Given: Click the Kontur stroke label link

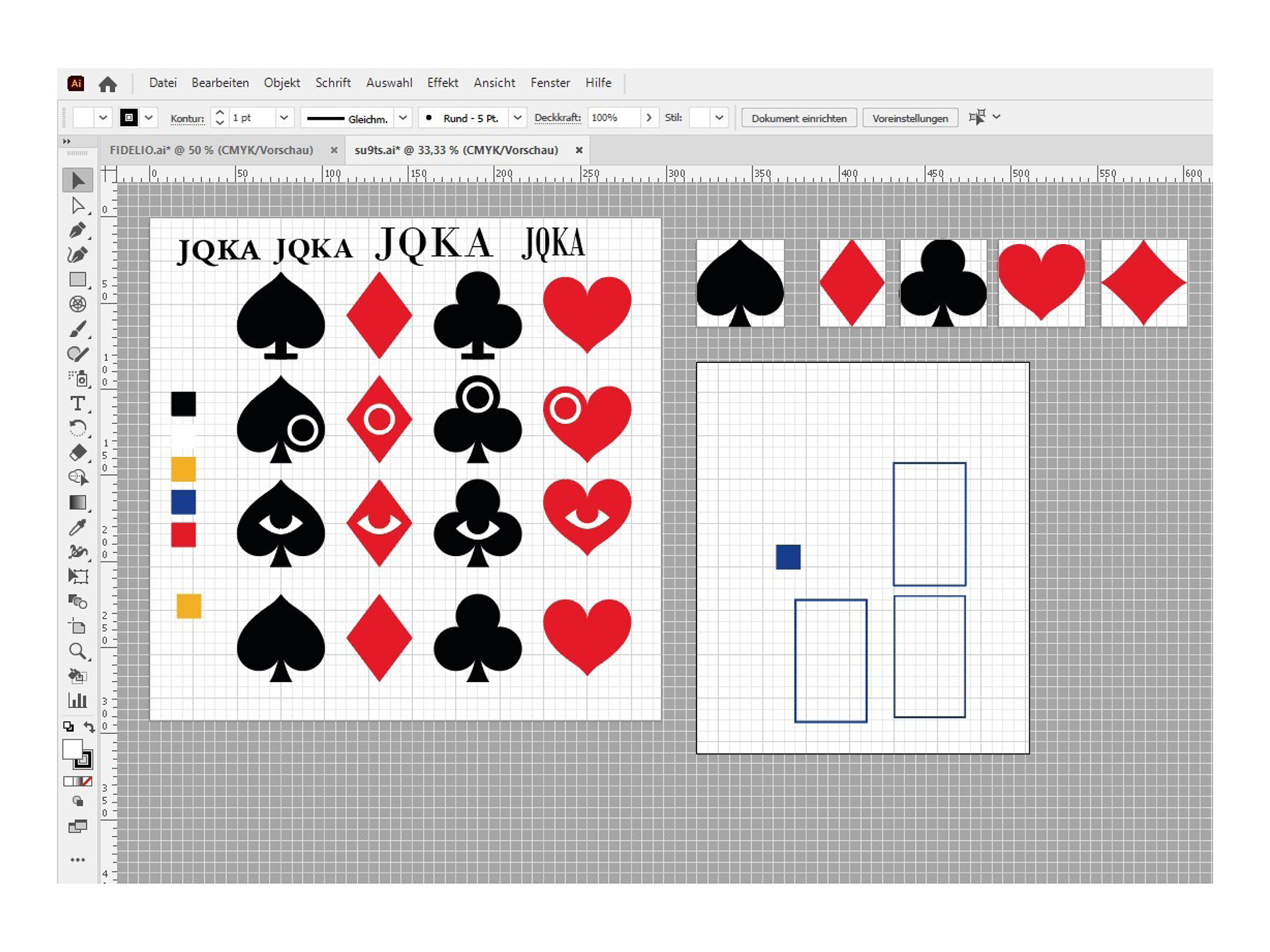Looking at the screenshot, I should coord(187,118).
